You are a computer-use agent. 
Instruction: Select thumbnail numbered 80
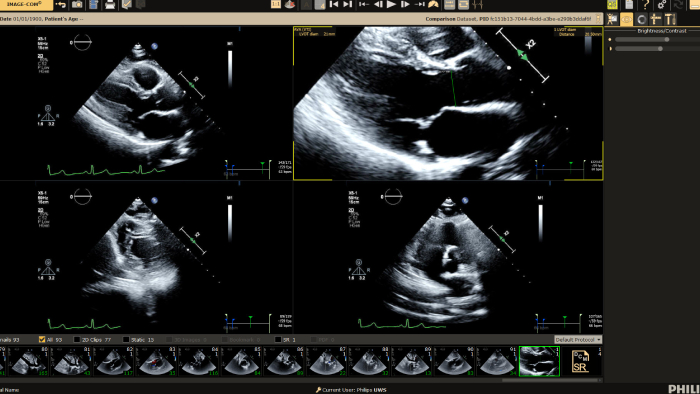(29, 361)
